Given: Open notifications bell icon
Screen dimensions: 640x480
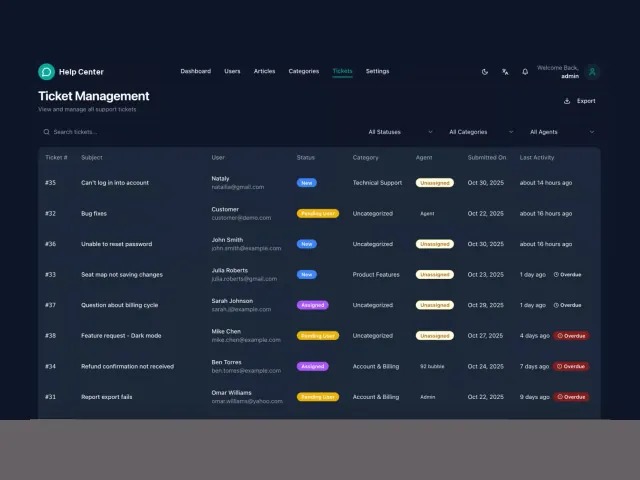Looking at the screenshot, I should pyautogui.click(x=525, y=72).
